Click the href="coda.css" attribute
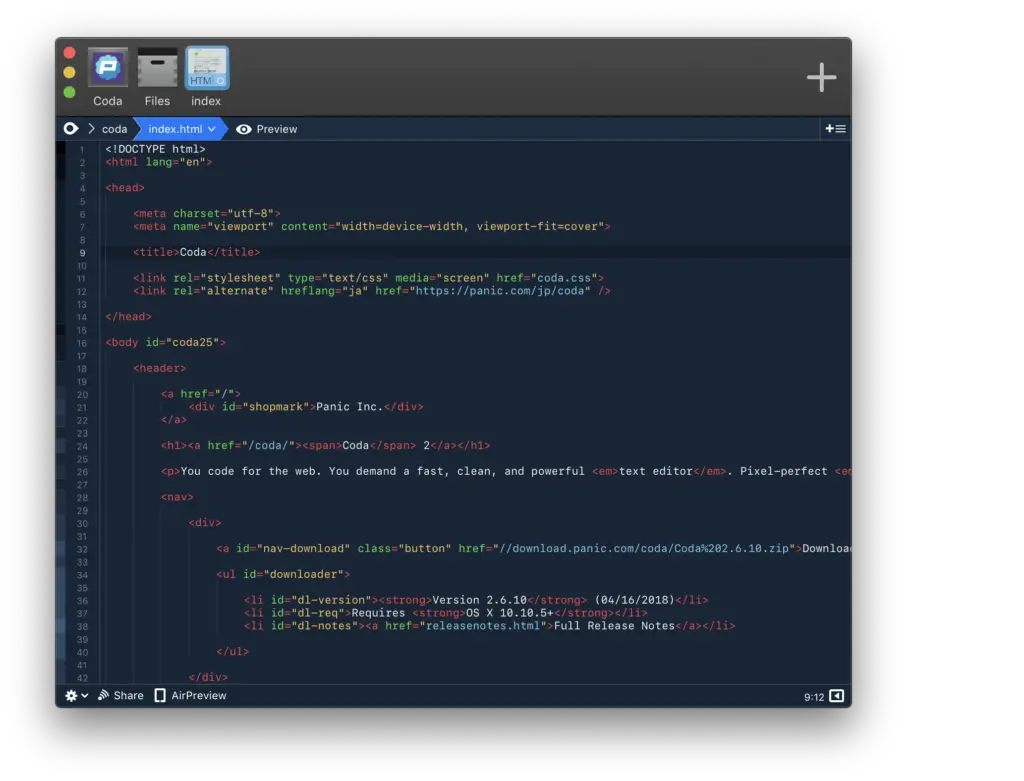 [547, 278]
